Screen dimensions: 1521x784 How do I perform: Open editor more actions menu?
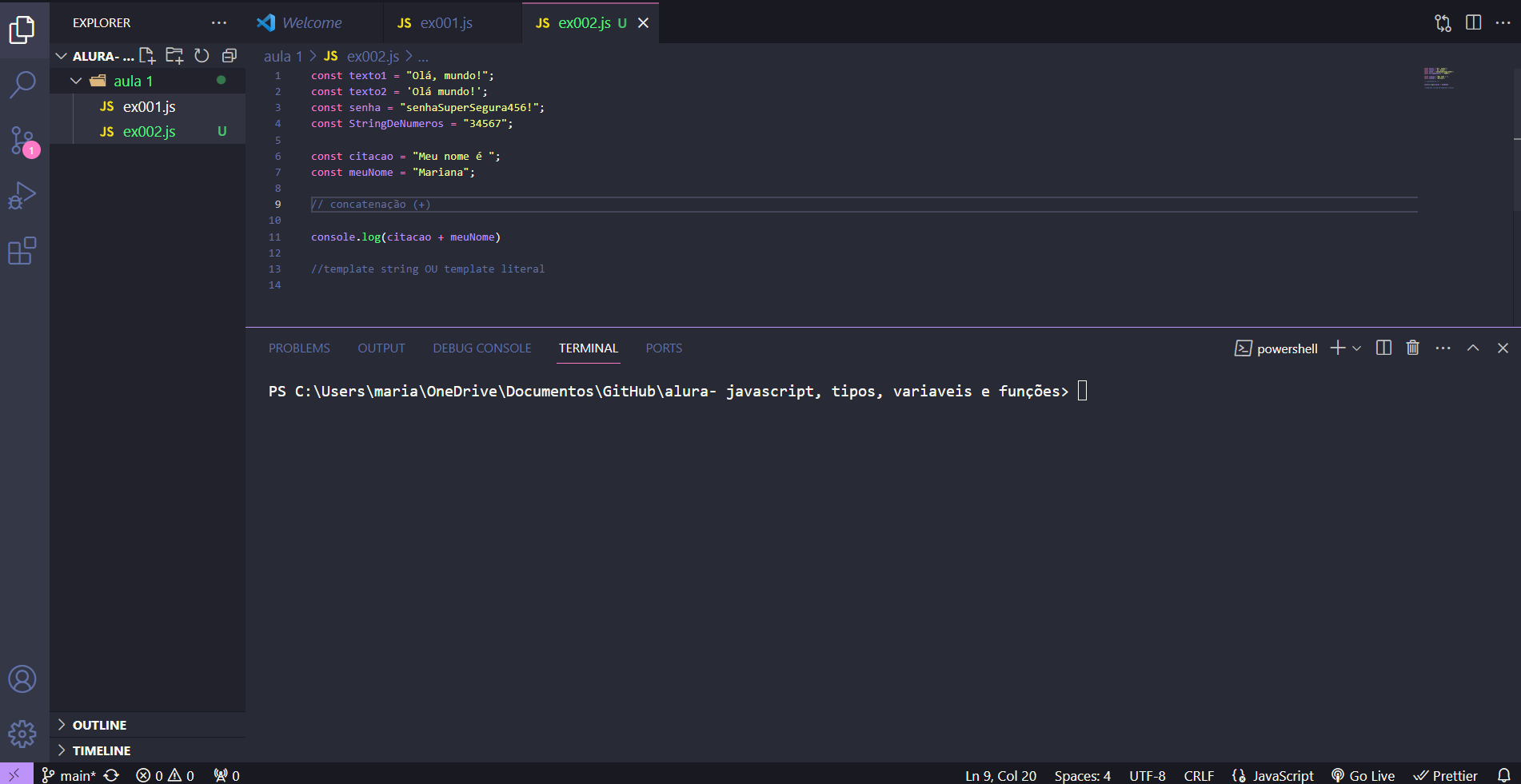click(1503, 23)
